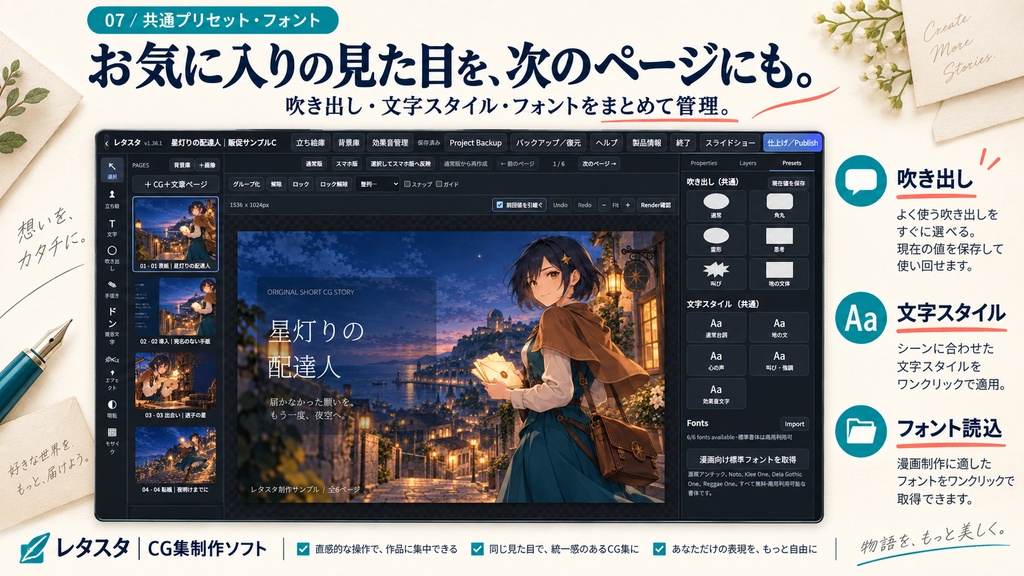Switch to スマホ版 view
The image size is (1024, 576).
tap(347, 164)
